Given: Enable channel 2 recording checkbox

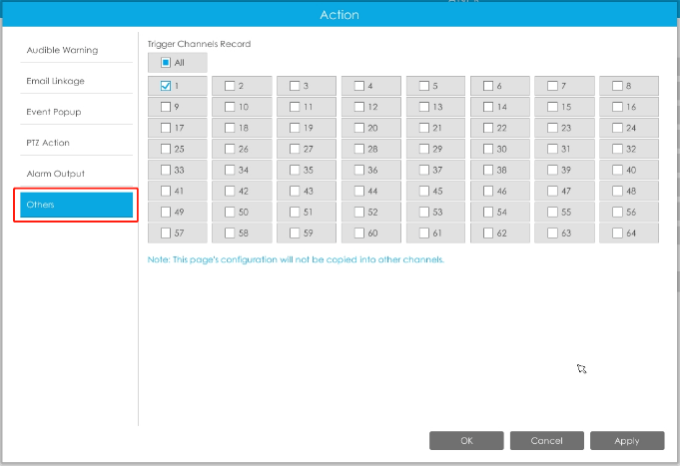Looking at the screenshot, I should coord(230,86).
